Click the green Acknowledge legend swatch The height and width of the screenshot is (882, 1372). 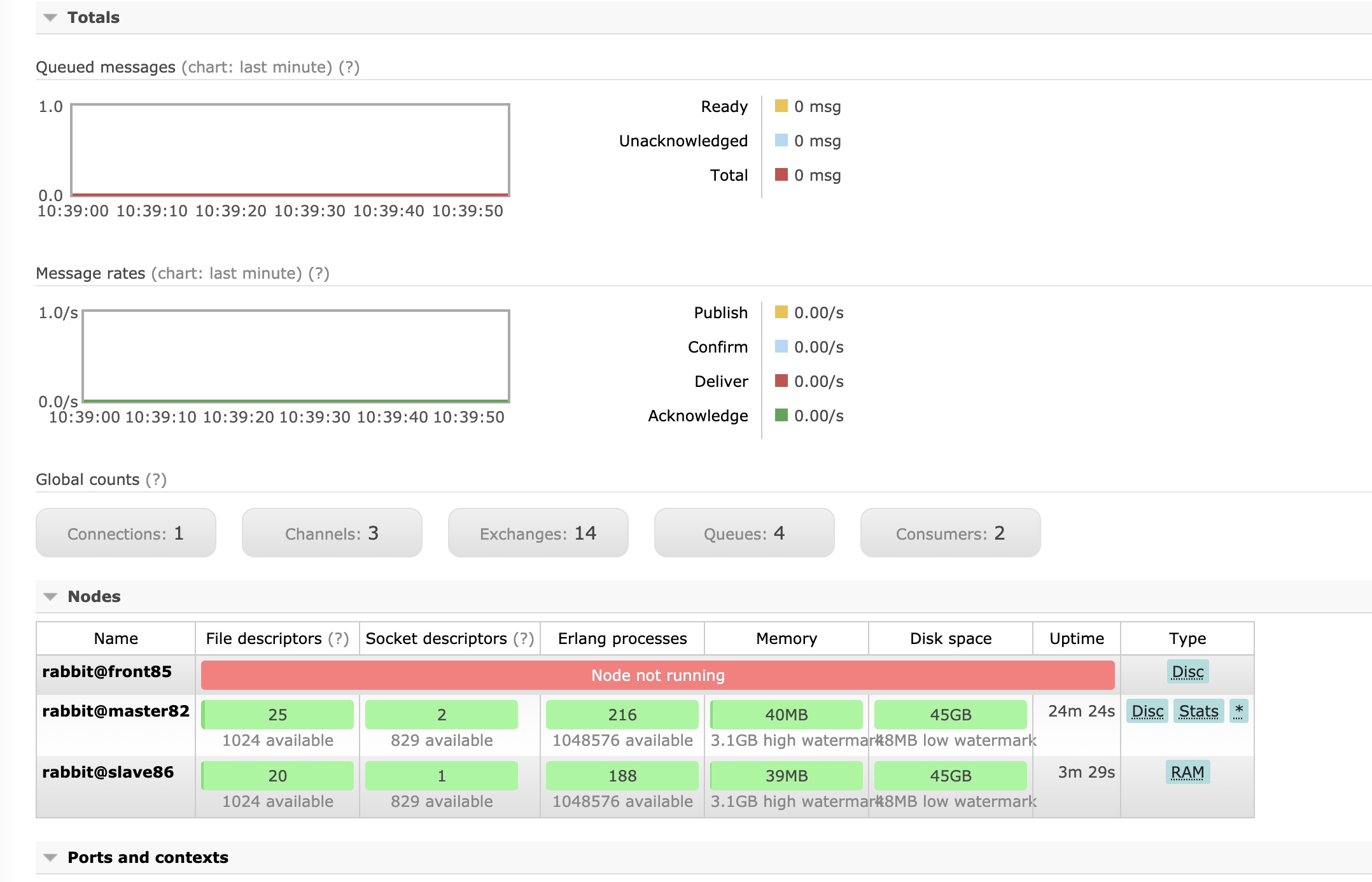[781, 415]
